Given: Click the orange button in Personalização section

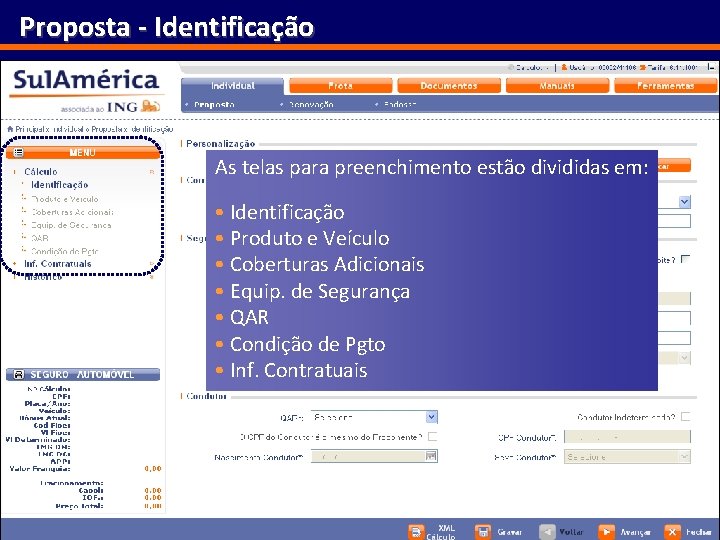Looking at the screenshot, I should click(674, 166).
